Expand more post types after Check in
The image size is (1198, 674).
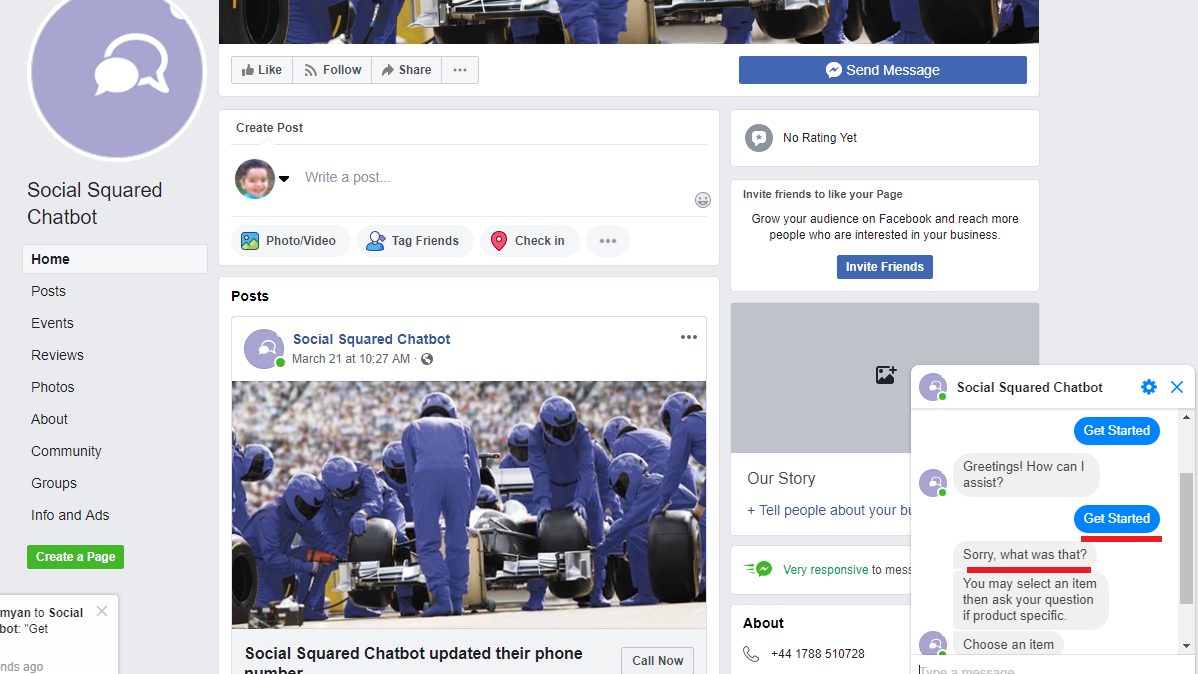608,241
